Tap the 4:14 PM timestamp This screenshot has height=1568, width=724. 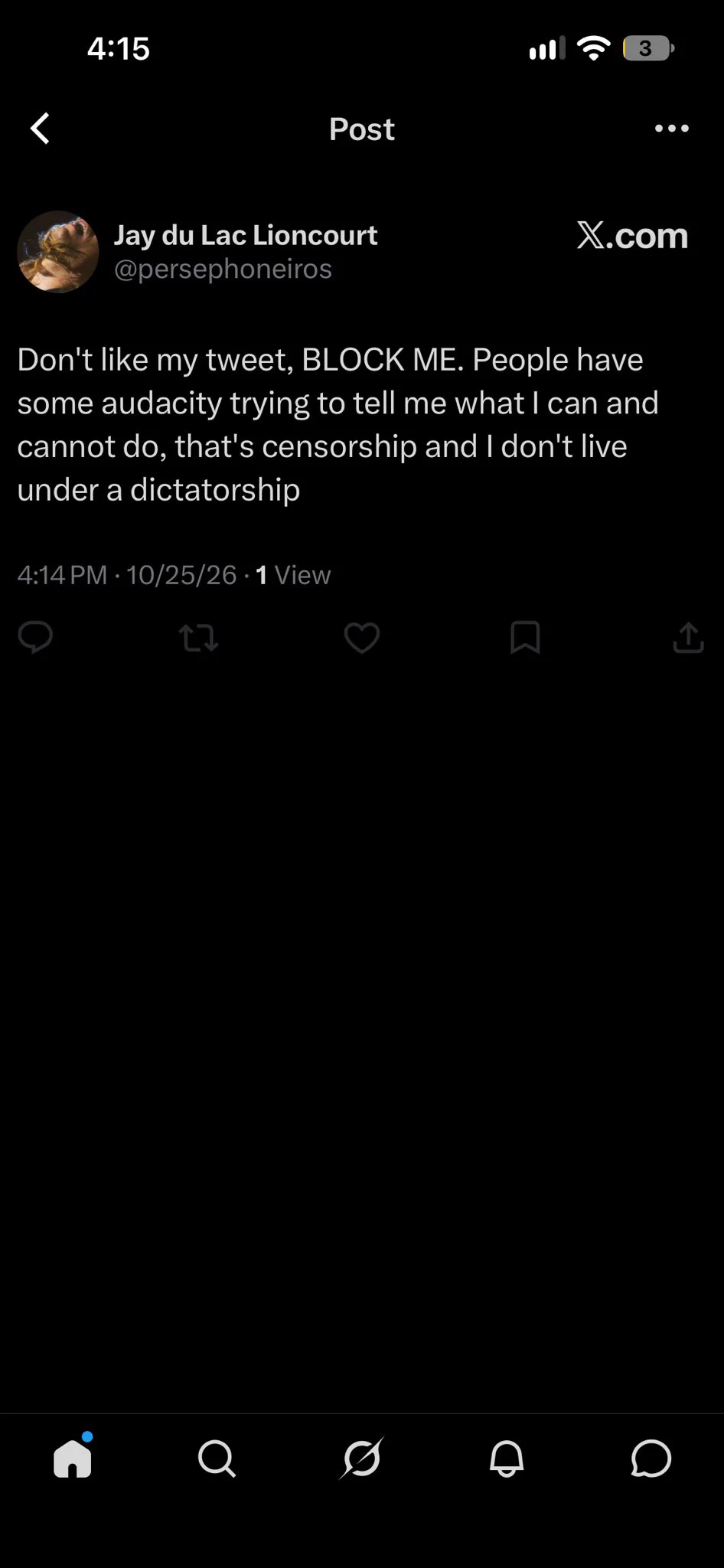tap(62, 575)
